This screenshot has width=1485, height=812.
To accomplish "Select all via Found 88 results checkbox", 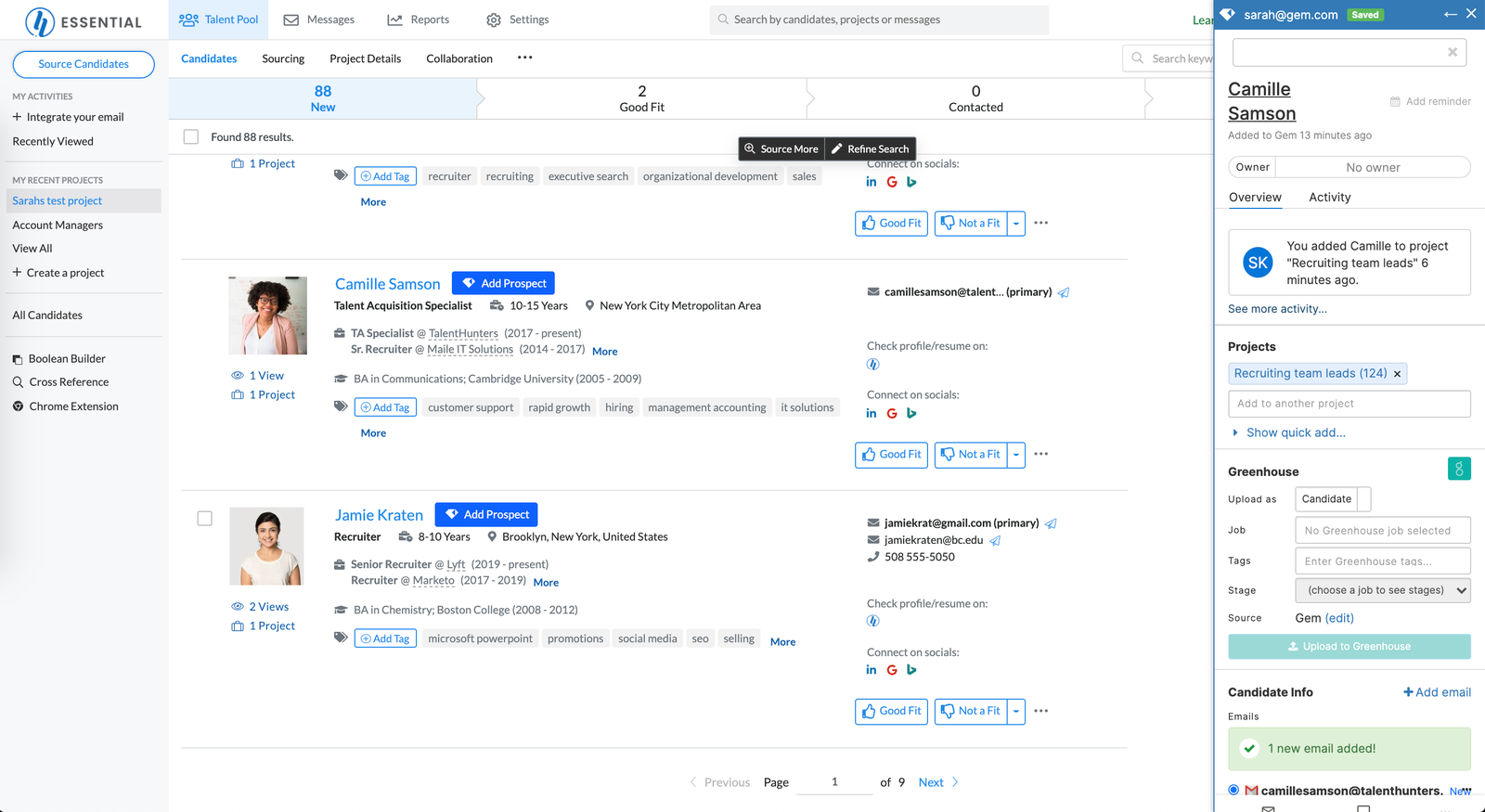I will 191,136.
